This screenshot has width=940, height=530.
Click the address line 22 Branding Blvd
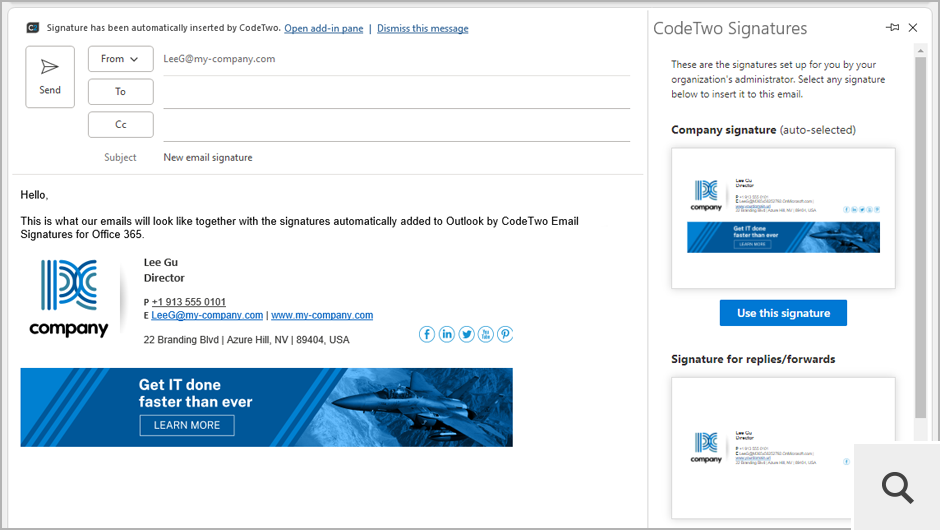pos(246,339)
